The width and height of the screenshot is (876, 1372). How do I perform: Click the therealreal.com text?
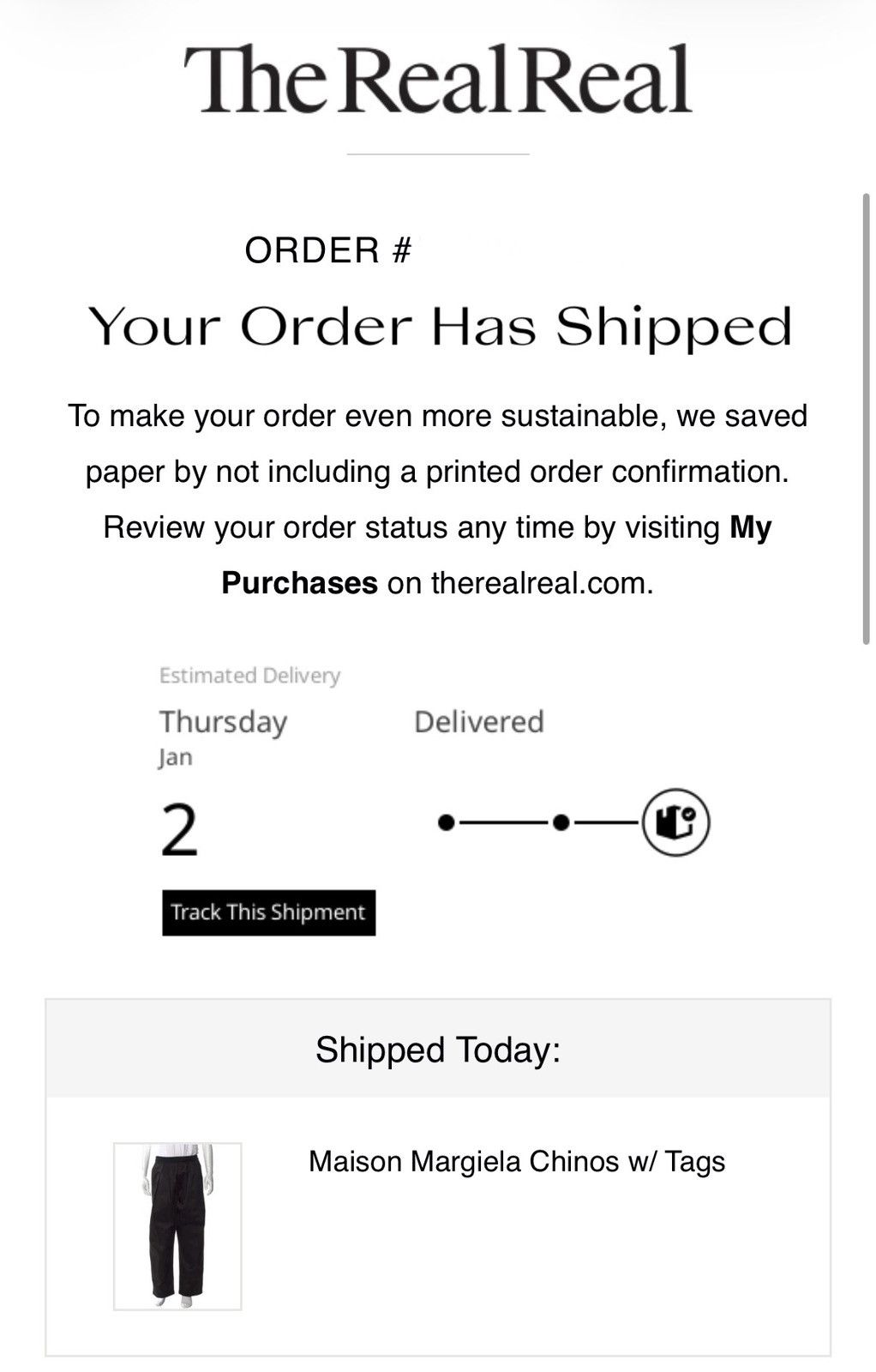click(x=542, y=583)
